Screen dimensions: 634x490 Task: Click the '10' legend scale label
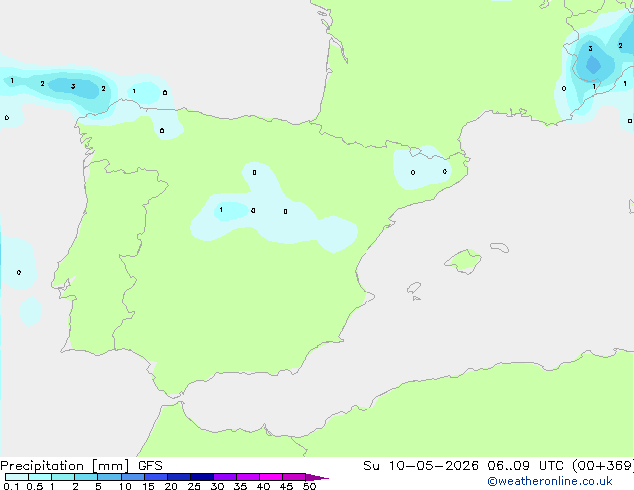pos(125,486)
